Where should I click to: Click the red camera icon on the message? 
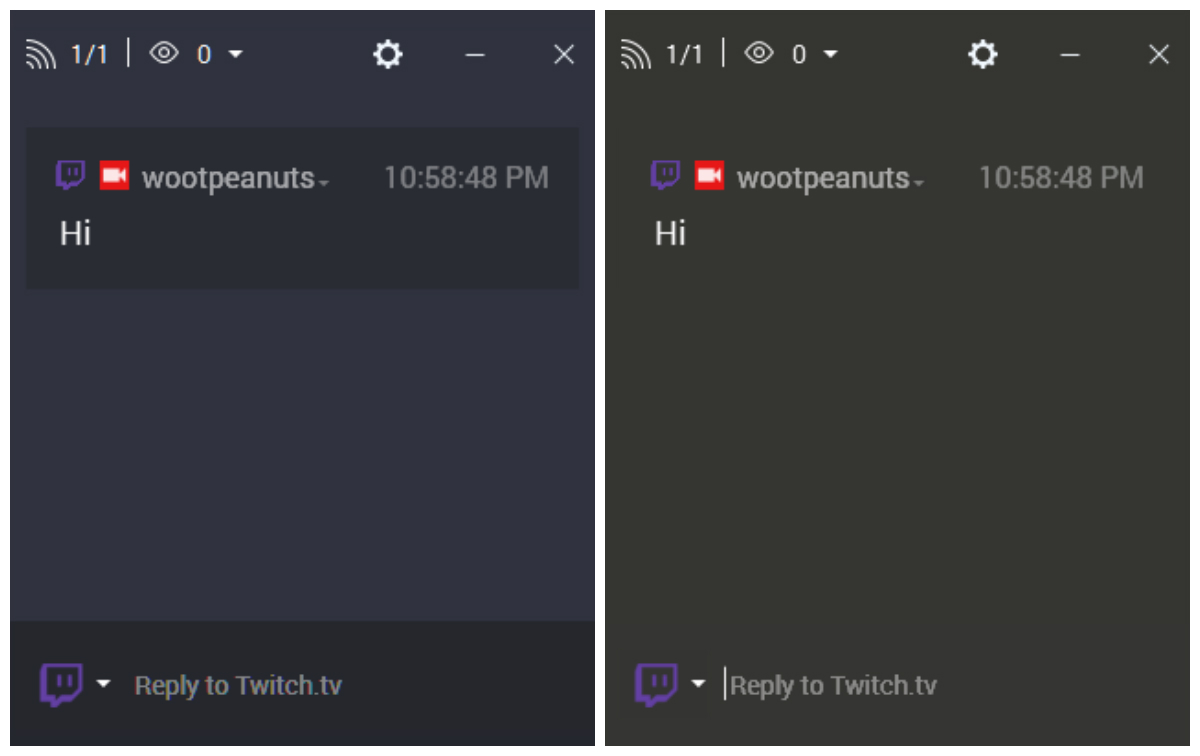[113, 175]
